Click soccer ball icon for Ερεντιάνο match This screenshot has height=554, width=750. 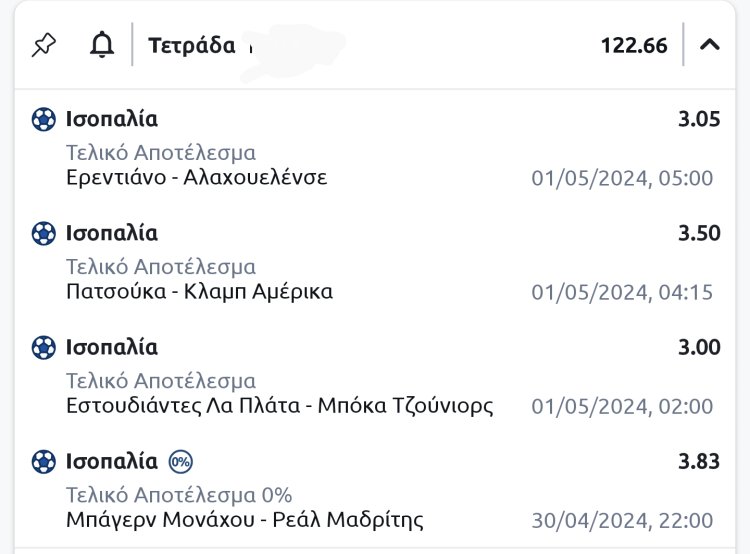coord(43,120)
